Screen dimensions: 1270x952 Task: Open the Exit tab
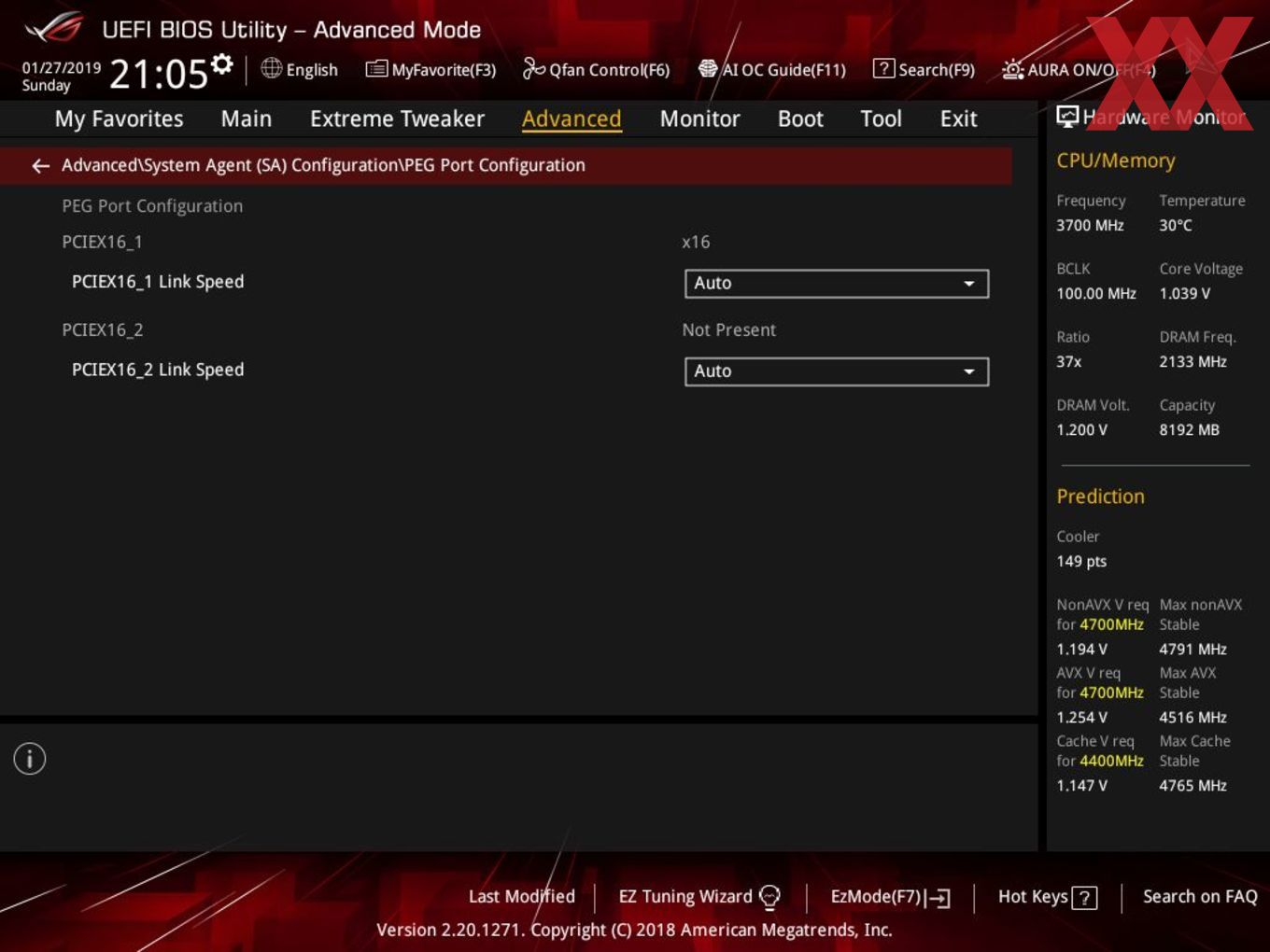[x=958, y=119]
